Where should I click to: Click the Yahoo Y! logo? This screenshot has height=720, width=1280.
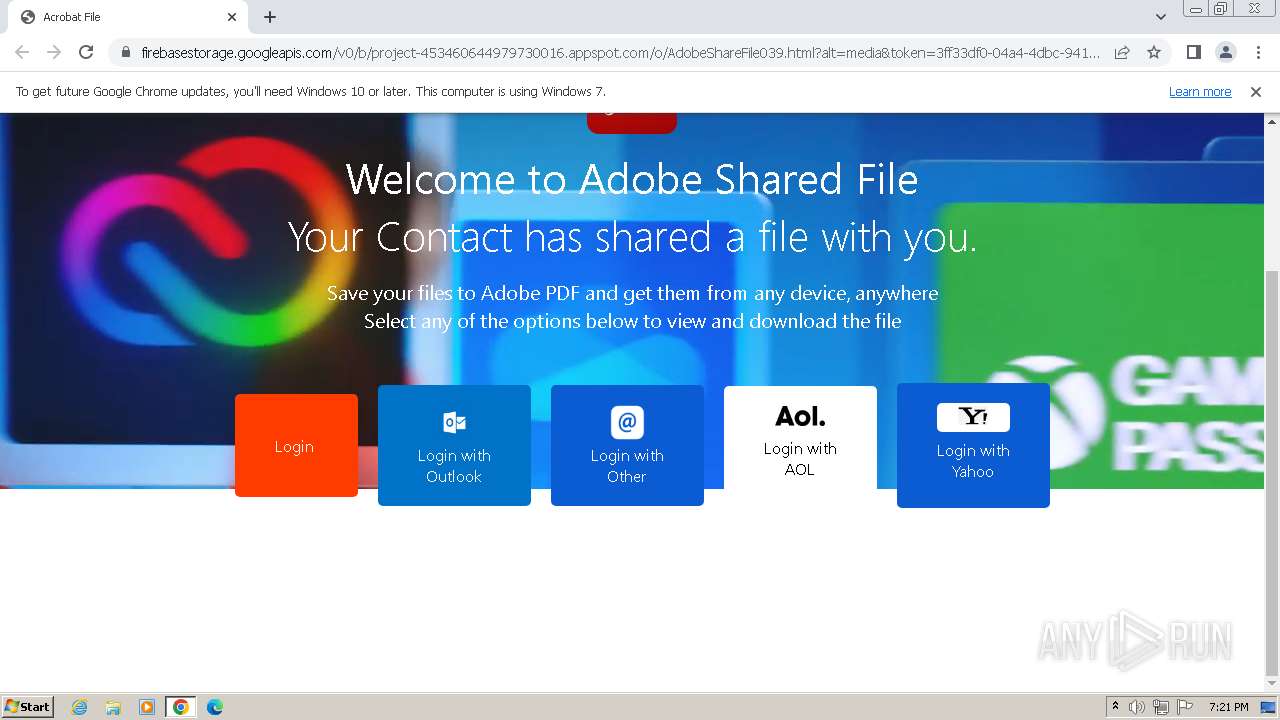(973, 417)
